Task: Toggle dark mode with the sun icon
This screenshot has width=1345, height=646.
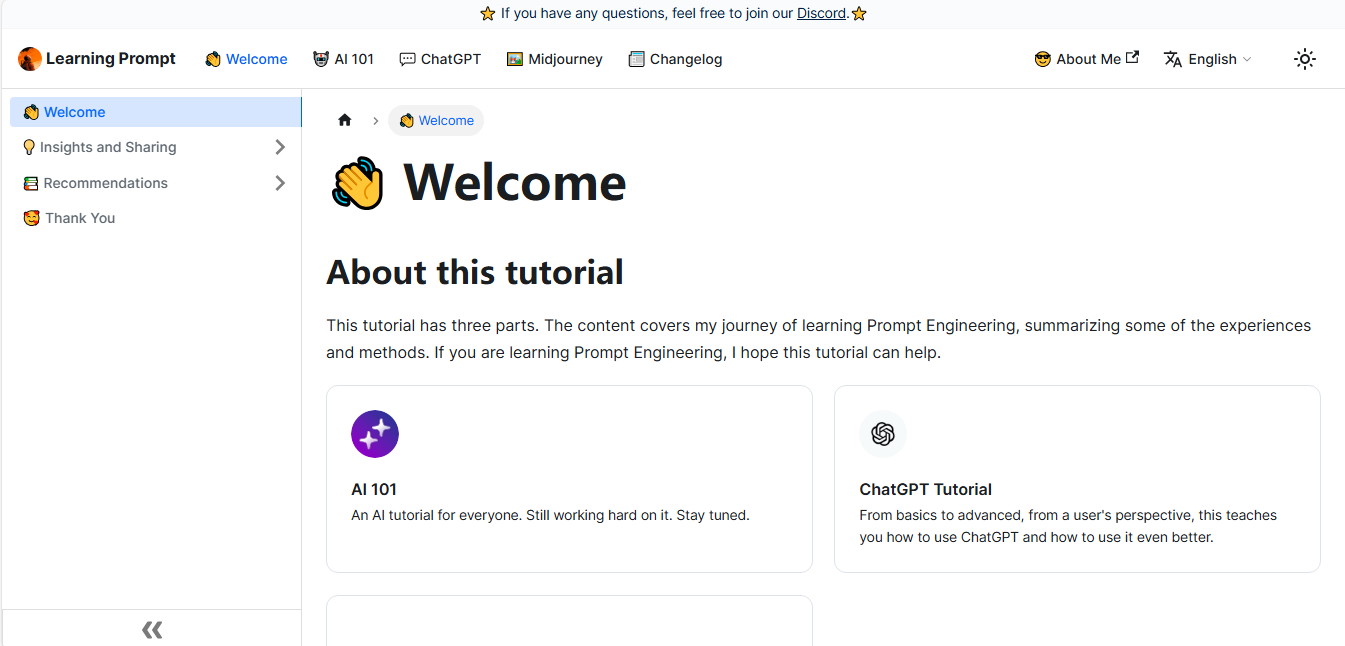Action: pyautogui.click(x=1304, y=59)
